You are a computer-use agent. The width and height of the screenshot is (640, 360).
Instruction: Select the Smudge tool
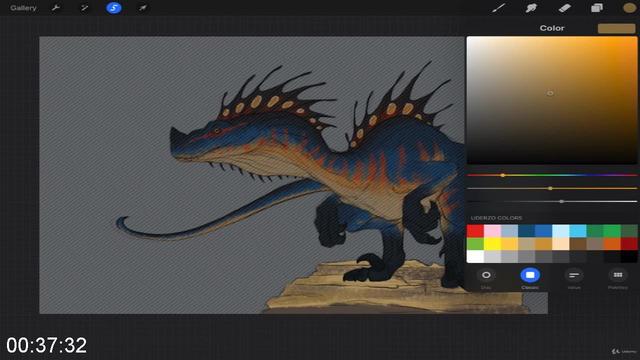(531, 8)
